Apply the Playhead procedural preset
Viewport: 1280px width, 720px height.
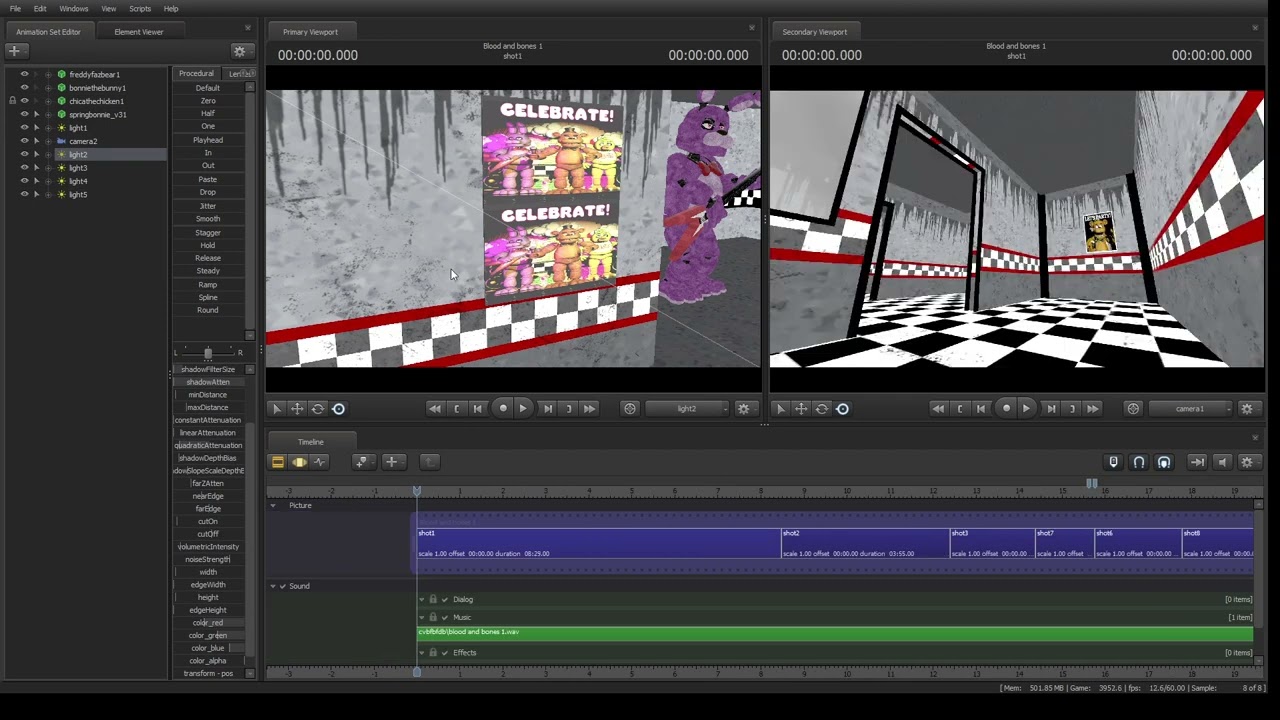[x=208, y=140]
